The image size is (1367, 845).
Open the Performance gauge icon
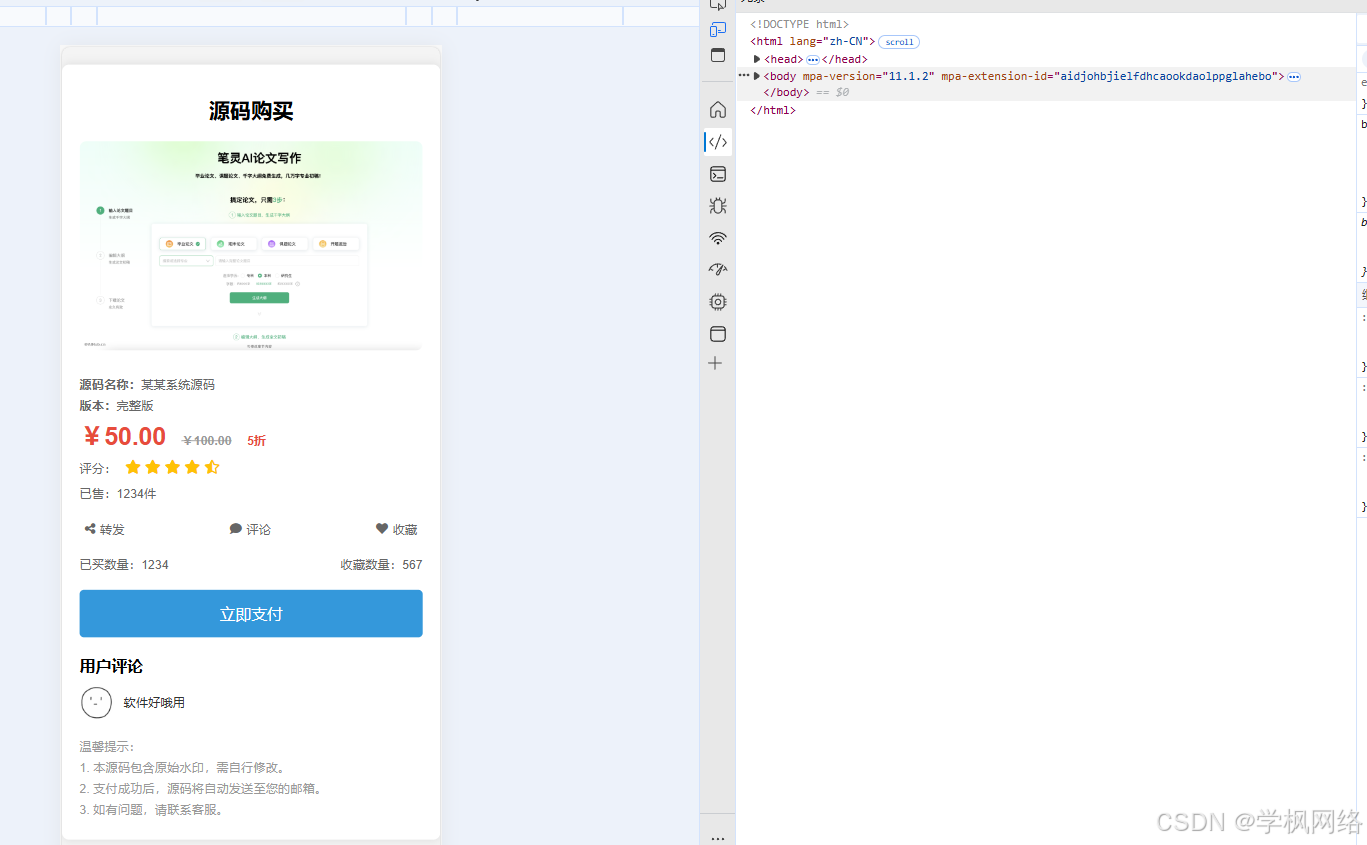pos(718,270)
